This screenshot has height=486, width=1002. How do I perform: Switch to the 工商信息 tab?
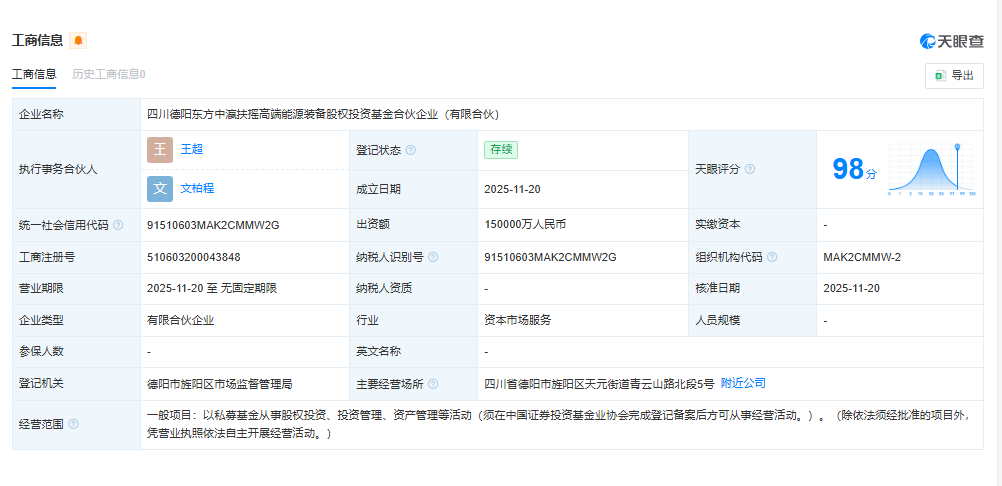click(x=34, y=74)
